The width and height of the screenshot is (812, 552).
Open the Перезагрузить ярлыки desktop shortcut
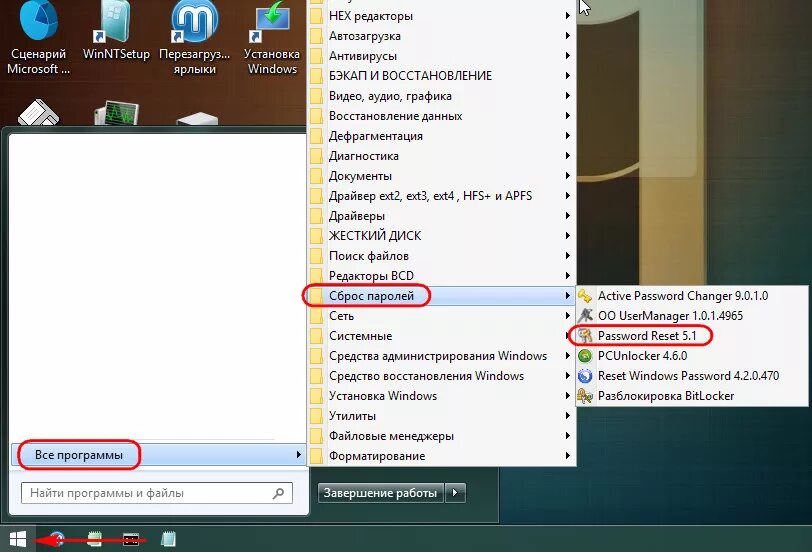tap(194, 37)
